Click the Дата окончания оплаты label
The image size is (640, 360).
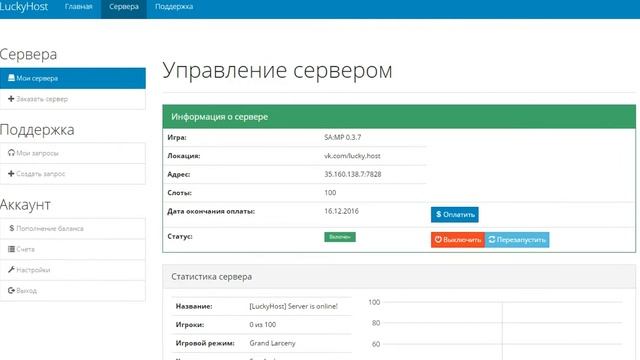tap(211, 211)
